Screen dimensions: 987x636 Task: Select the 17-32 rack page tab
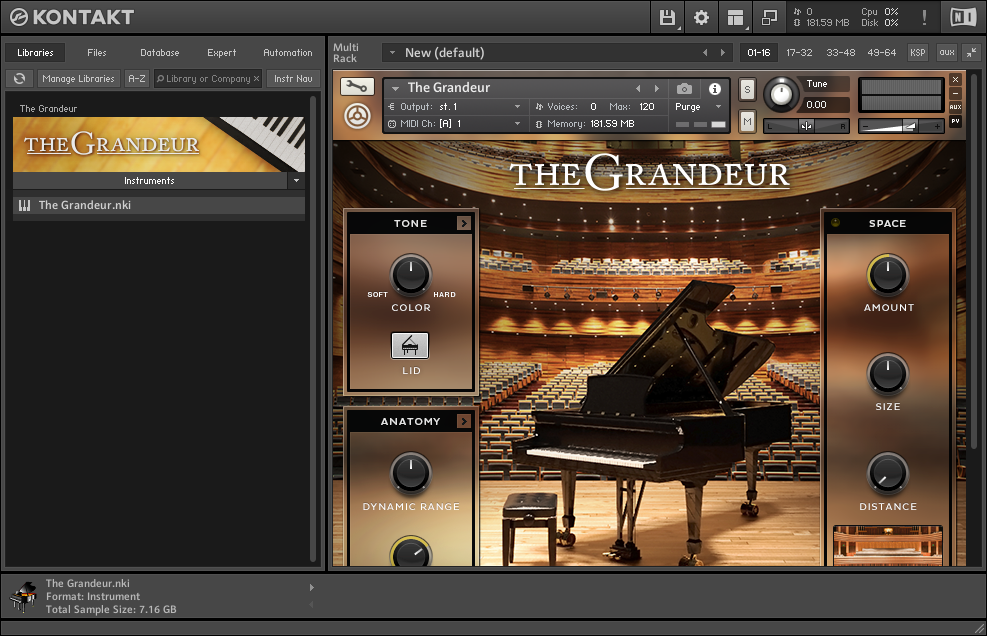pos(799,52)
